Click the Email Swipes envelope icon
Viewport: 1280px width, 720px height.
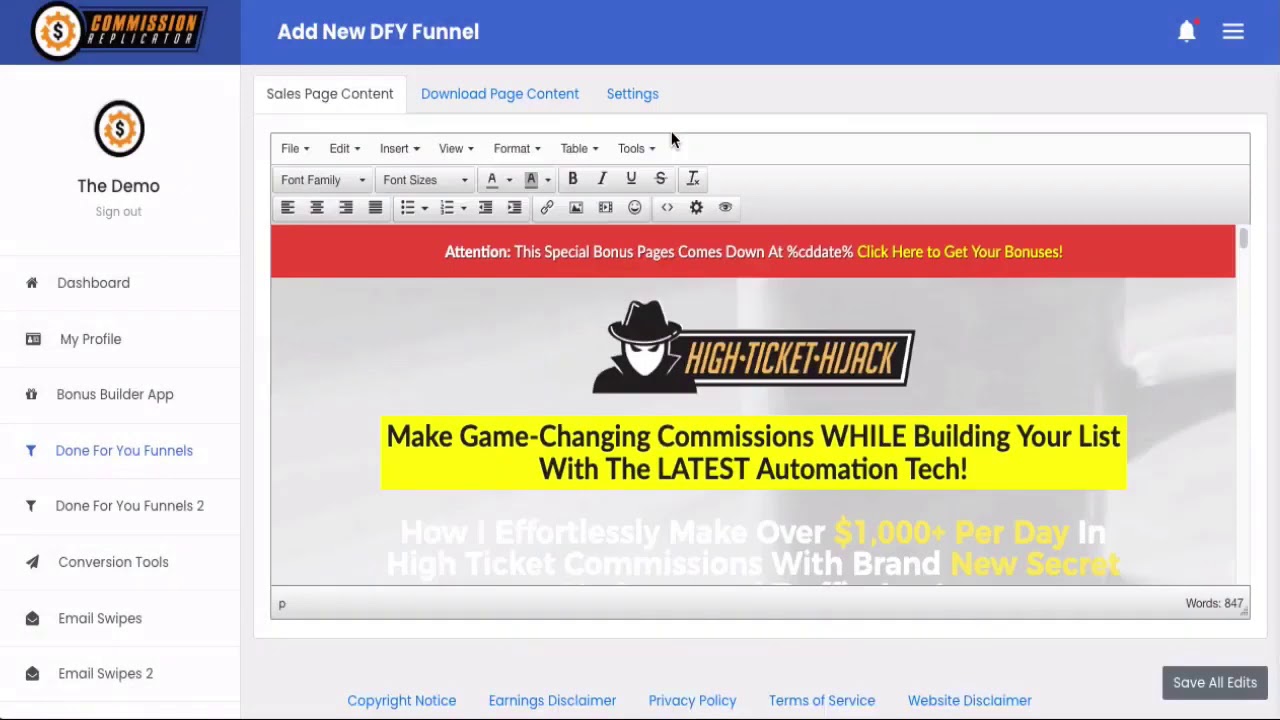(x=32, y=618)
